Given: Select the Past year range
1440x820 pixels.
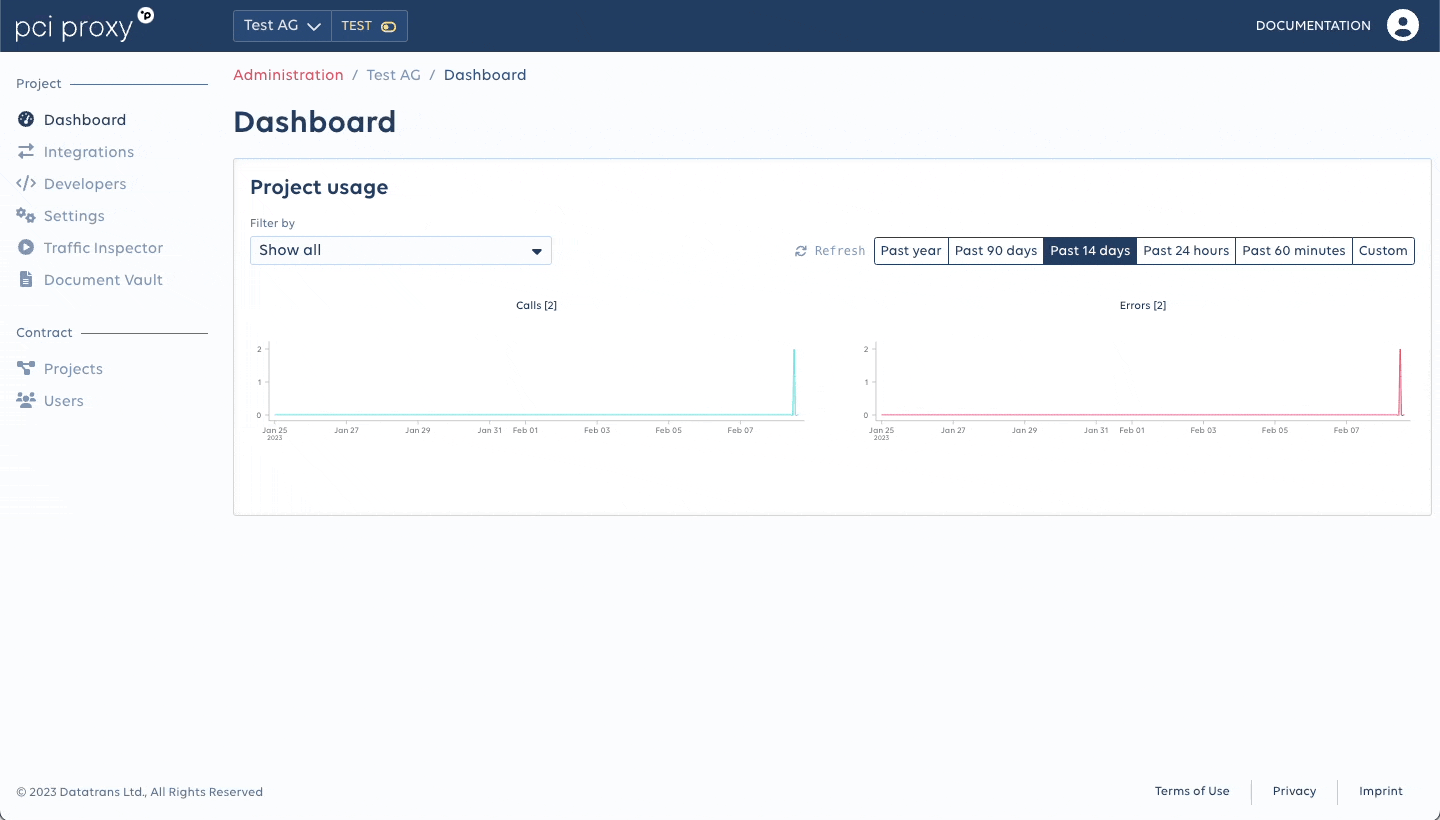Looking at the screenshot, I should coord(911,251).
